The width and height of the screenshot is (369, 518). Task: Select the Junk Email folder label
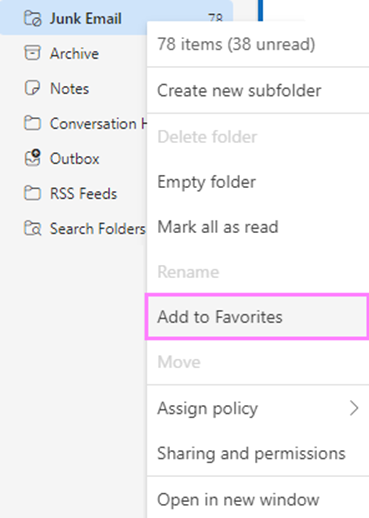[x=86, y=18]
